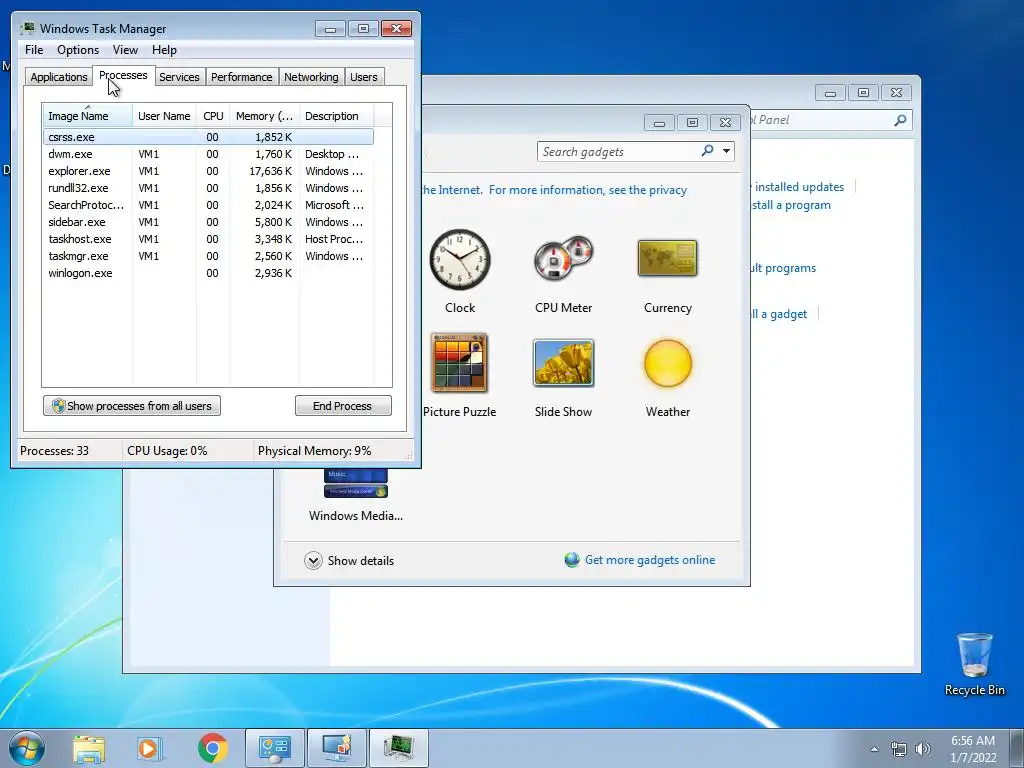
Task: Open the Recycle Bin on desktop
Action: [974, 664]
